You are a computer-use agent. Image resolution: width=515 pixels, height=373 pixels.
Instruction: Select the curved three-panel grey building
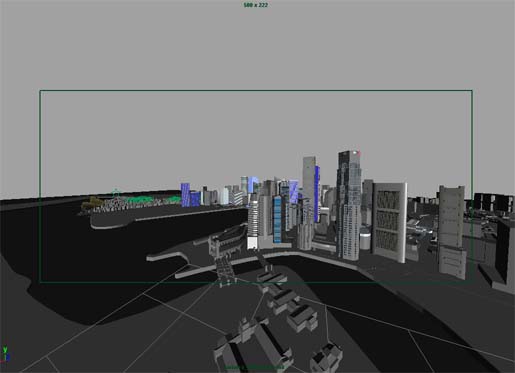coord(390,222)
